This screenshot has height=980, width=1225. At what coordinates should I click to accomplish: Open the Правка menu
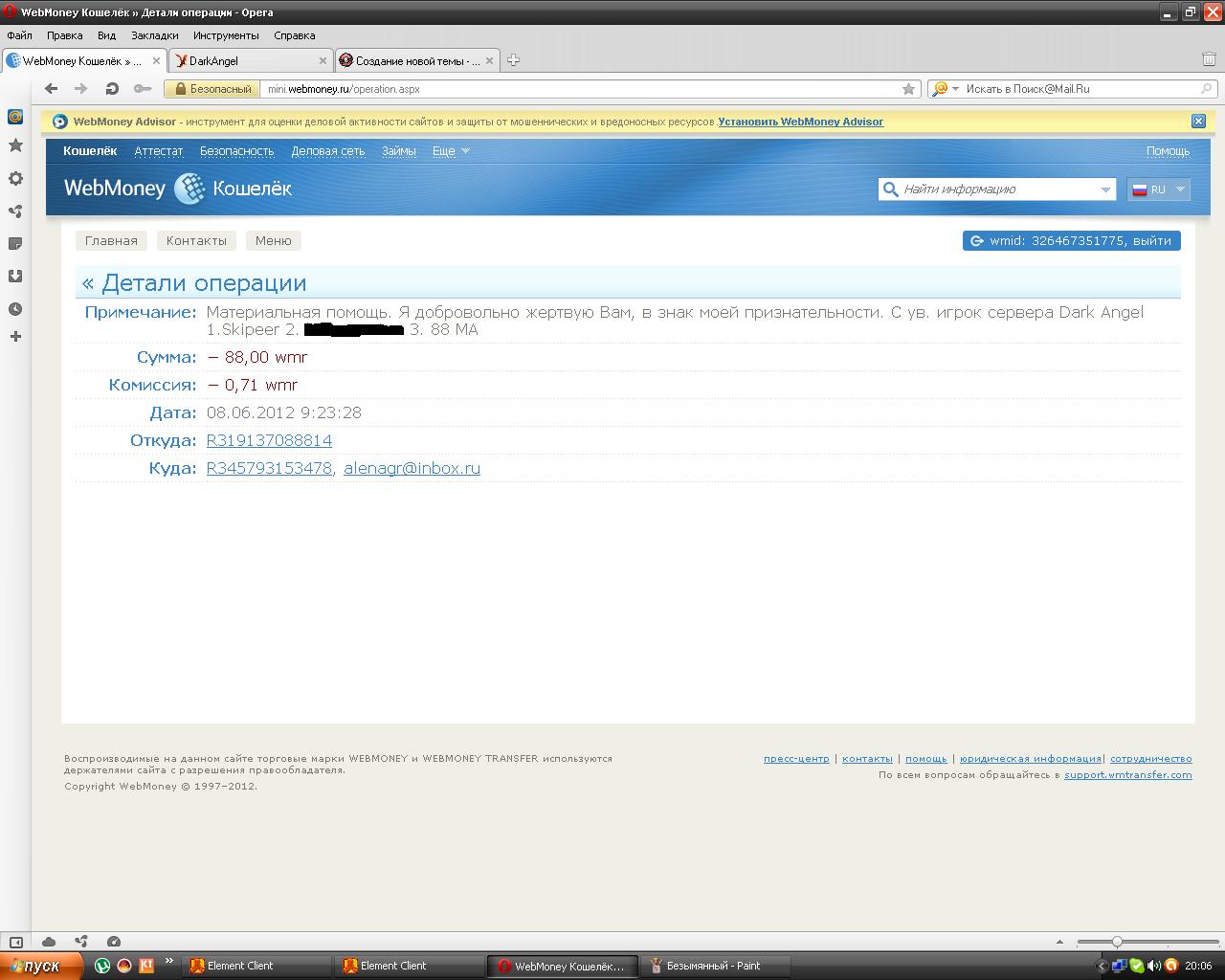click(x=64, y=35)
